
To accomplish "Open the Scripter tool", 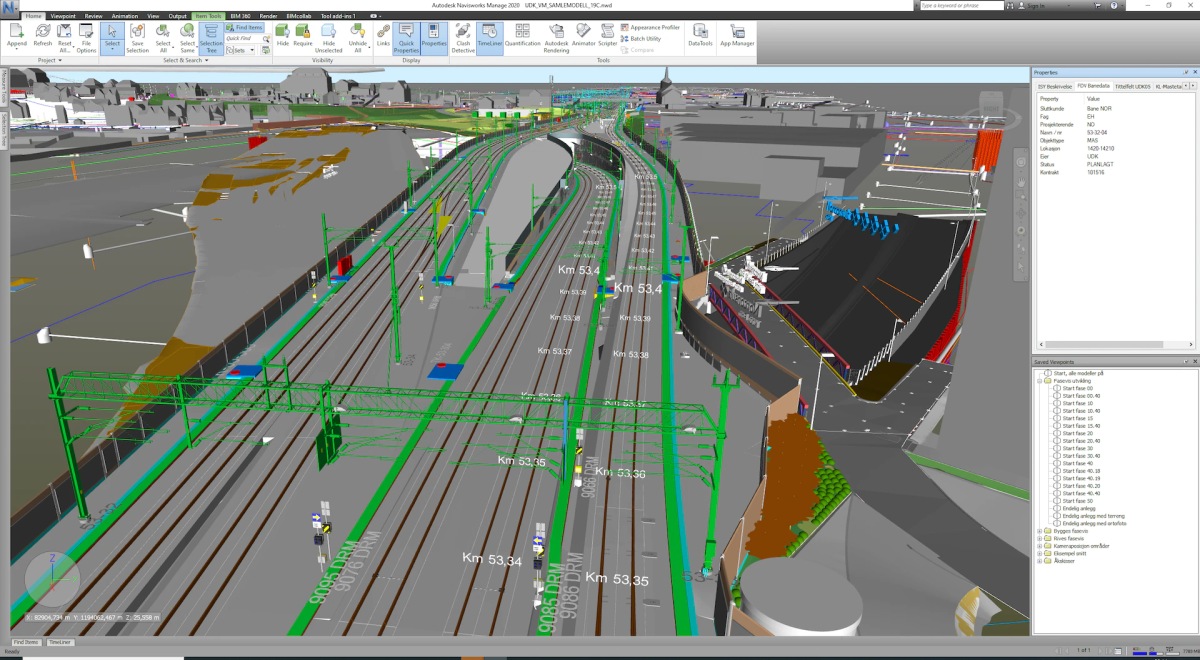I will [607, 37].
